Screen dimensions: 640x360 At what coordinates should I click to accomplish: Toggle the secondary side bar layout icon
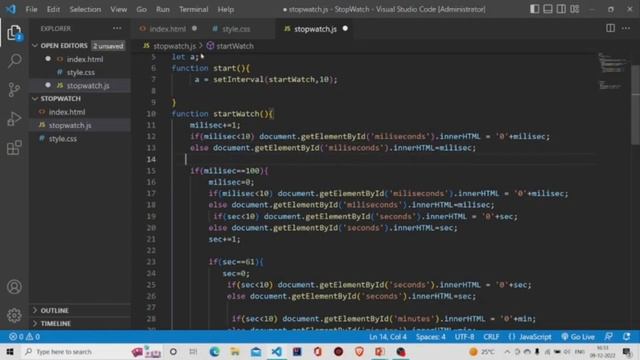coord(561,9)
